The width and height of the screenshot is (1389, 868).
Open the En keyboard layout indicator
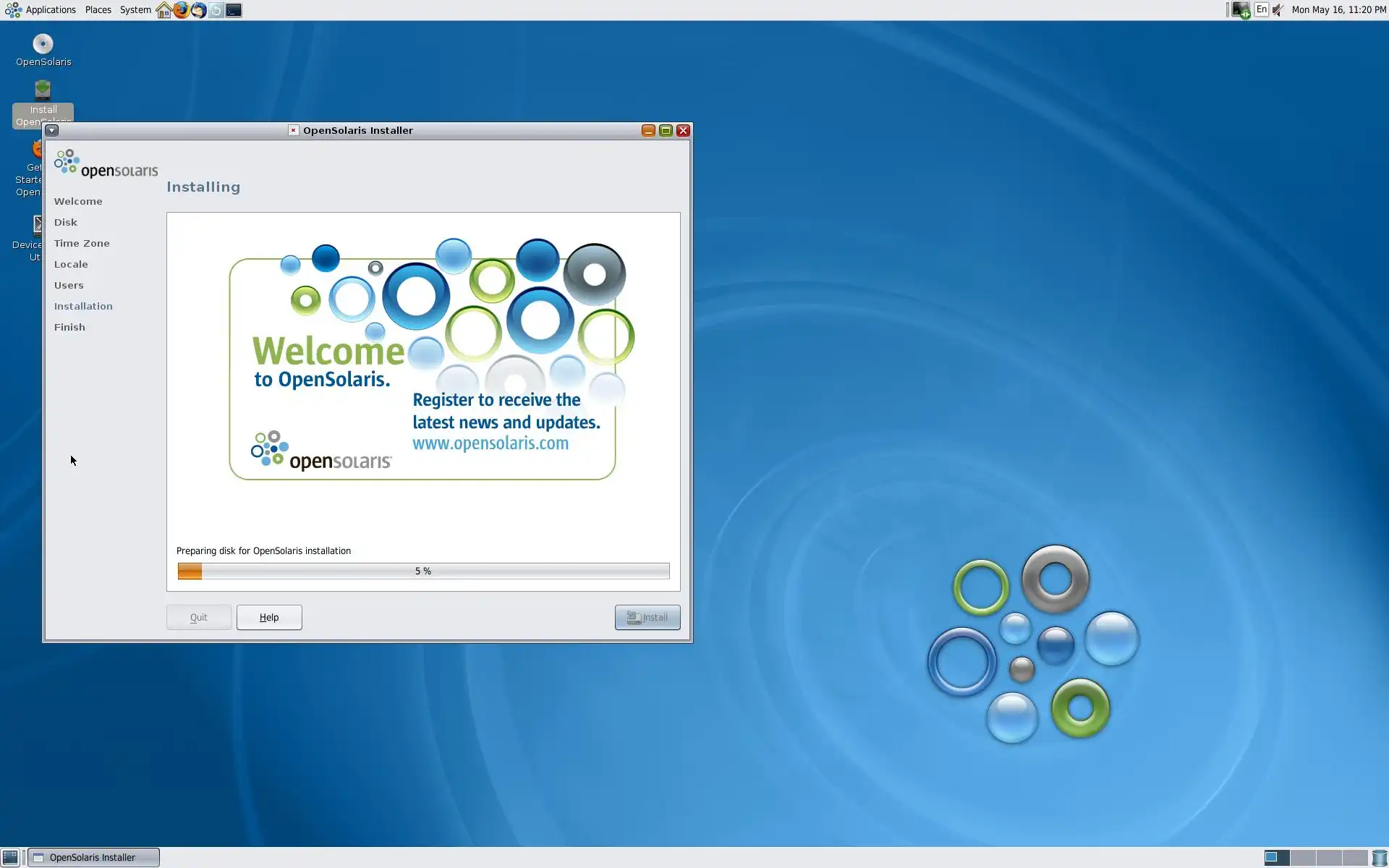pos(1261,10)
